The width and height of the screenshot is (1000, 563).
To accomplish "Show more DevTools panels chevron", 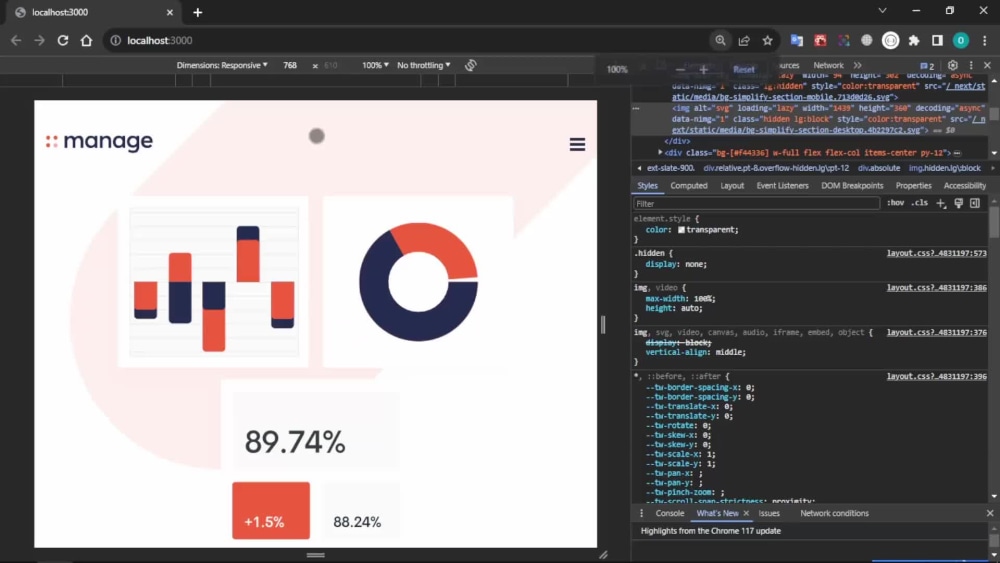I will (x=858, y=65).
